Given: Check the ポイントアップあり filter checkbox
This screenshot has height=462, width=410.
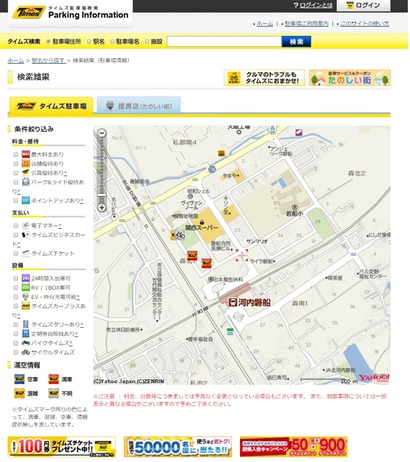Looking at the screenshot, I should point(16,200).
